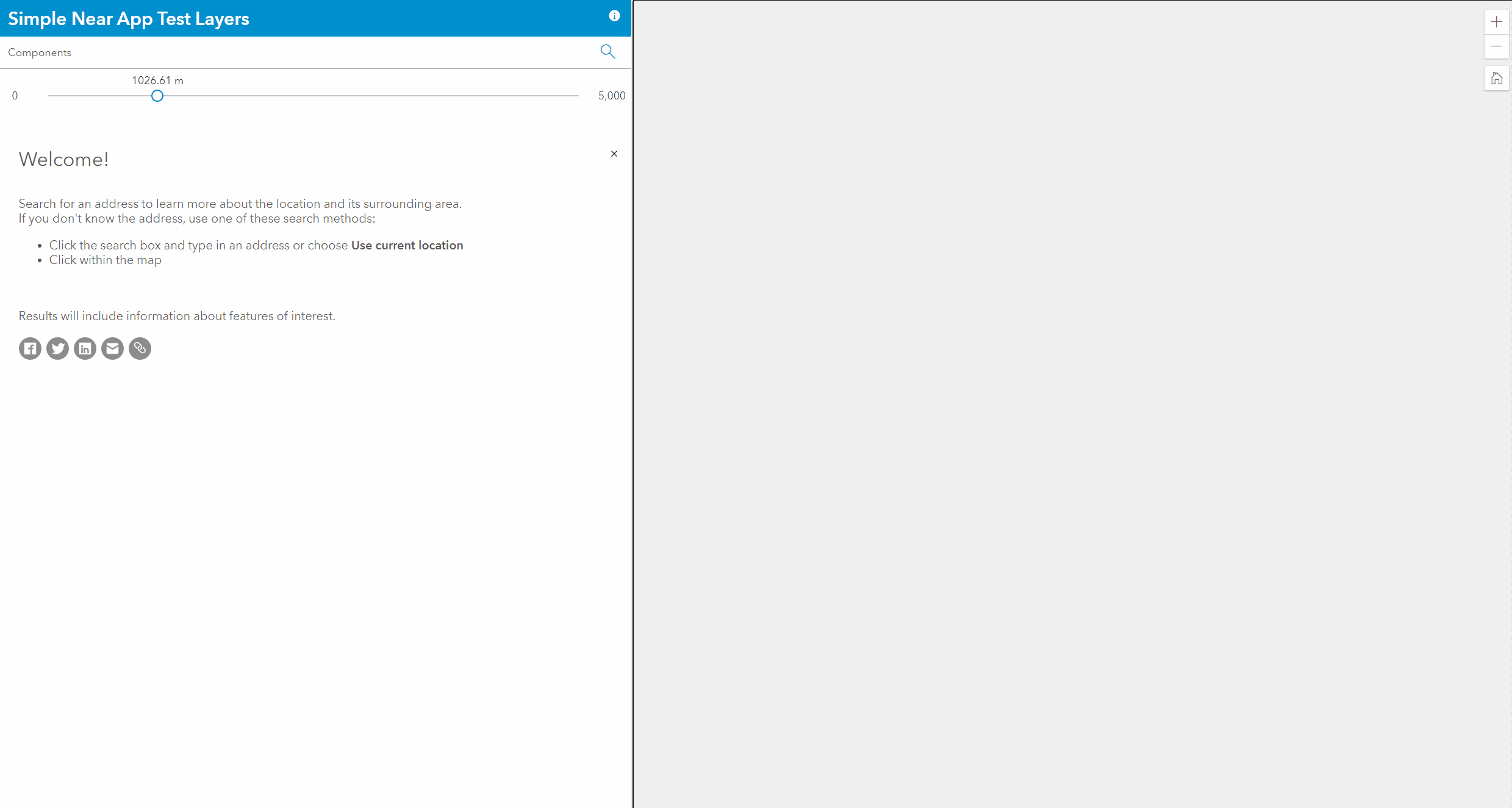The image size is (1512, 808).
Task: Select the distance slider handle
Action: [x=157, y=96]
